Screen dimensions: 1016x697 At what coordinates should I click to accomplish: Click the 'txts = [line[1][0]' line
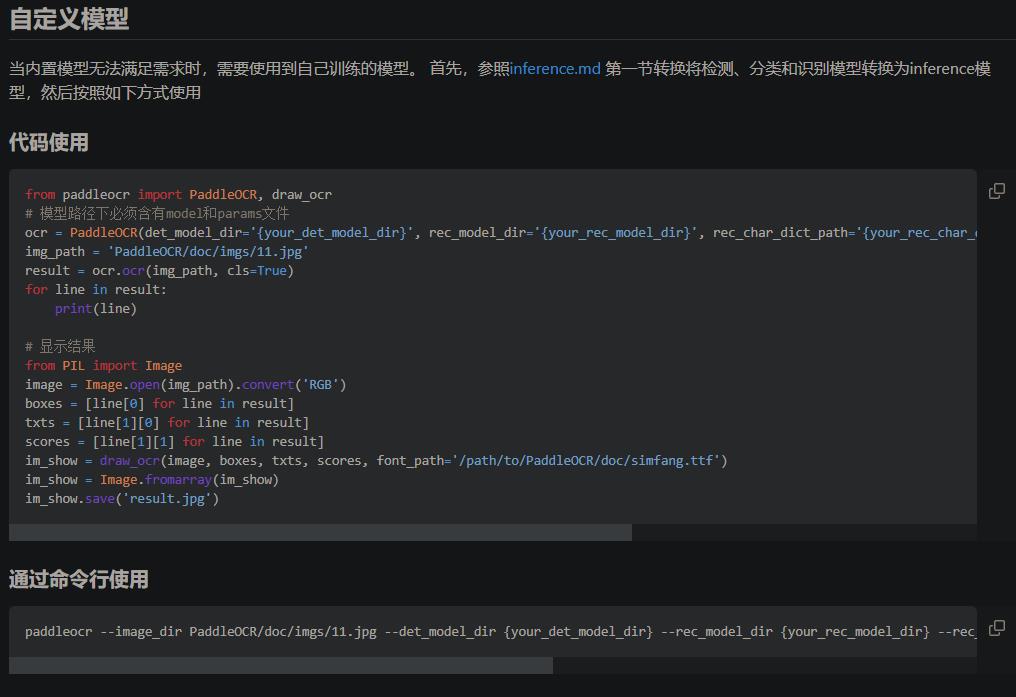167,422
